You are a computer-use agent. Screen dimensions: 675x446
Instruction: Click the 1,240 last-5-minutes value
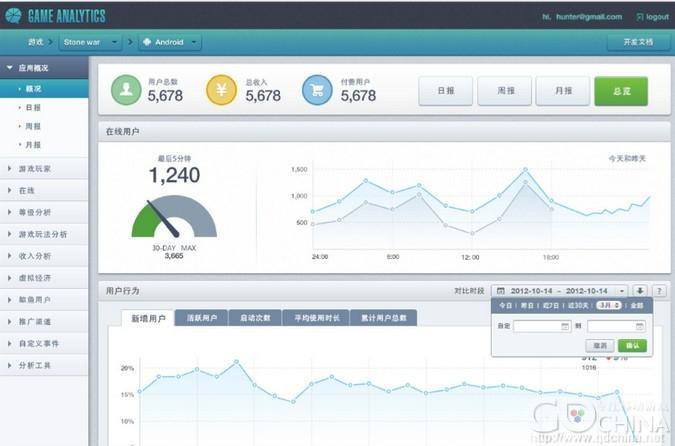tap(174, 175)
